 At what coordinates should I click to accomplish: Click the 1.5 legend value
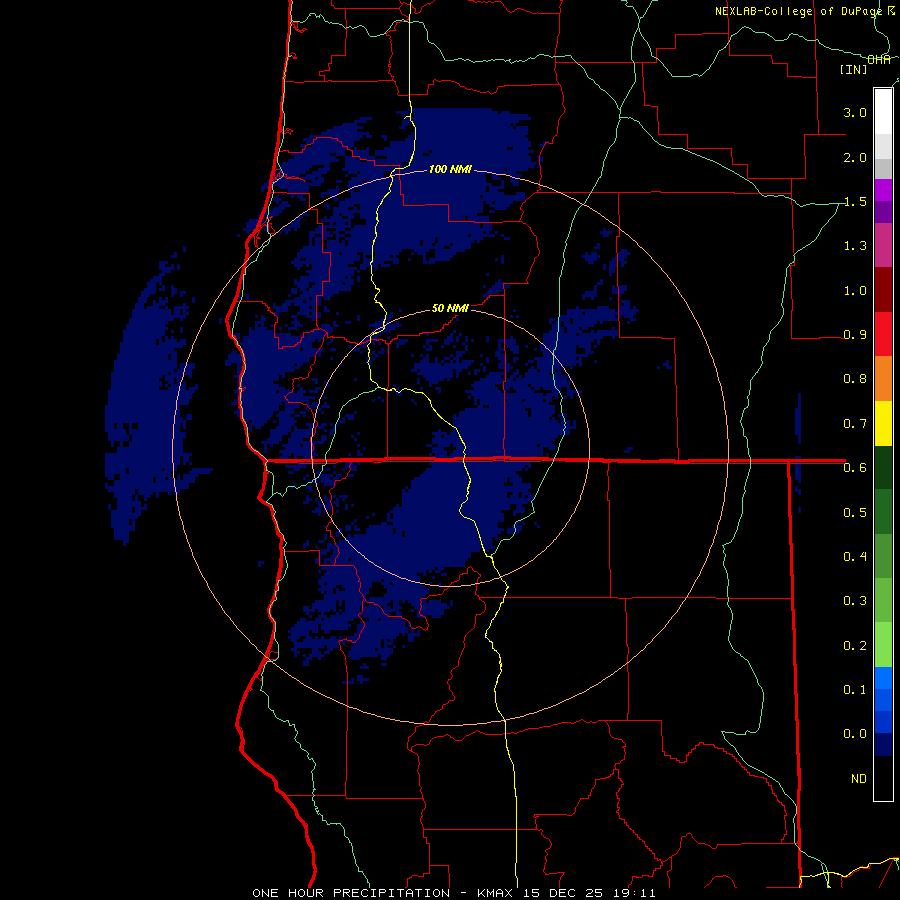[x=855, y=201]
